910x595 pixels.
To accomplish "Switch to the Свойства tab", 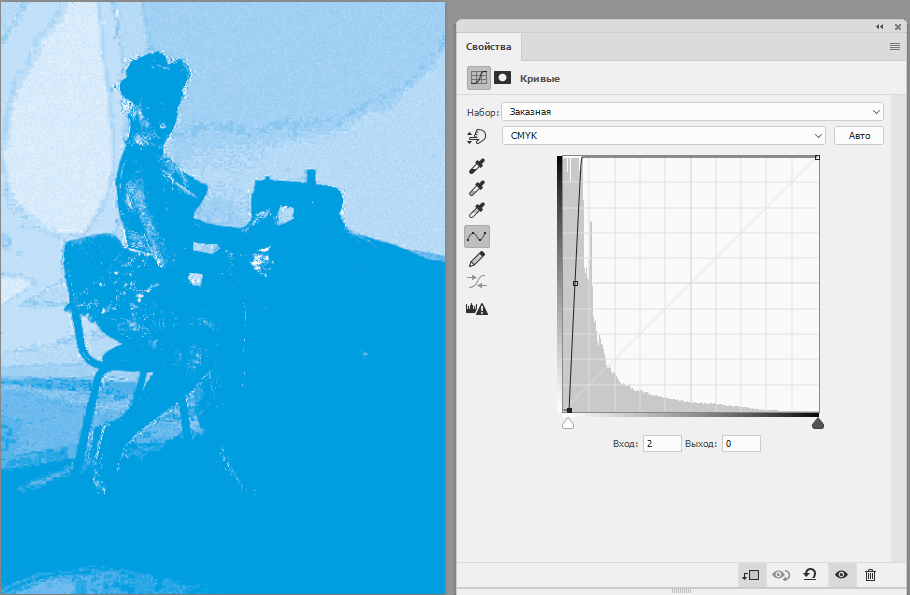I will click(489, 46).
